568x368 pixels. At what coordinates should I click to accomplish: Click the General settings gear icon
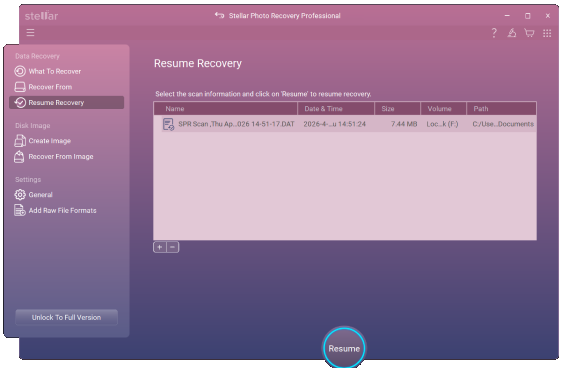20,195
